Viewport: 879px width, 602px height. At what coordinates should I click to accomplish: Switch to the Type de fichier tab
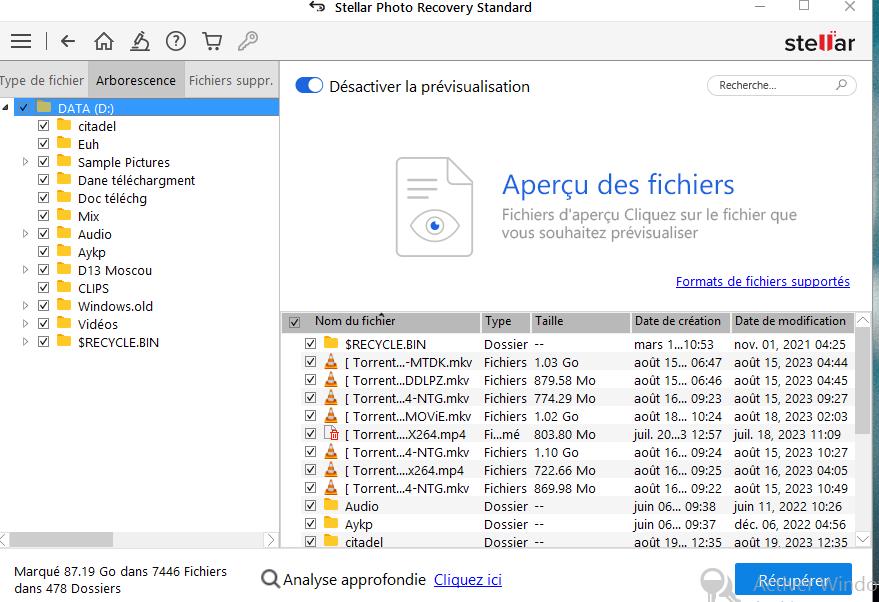[x=42, y=80]
